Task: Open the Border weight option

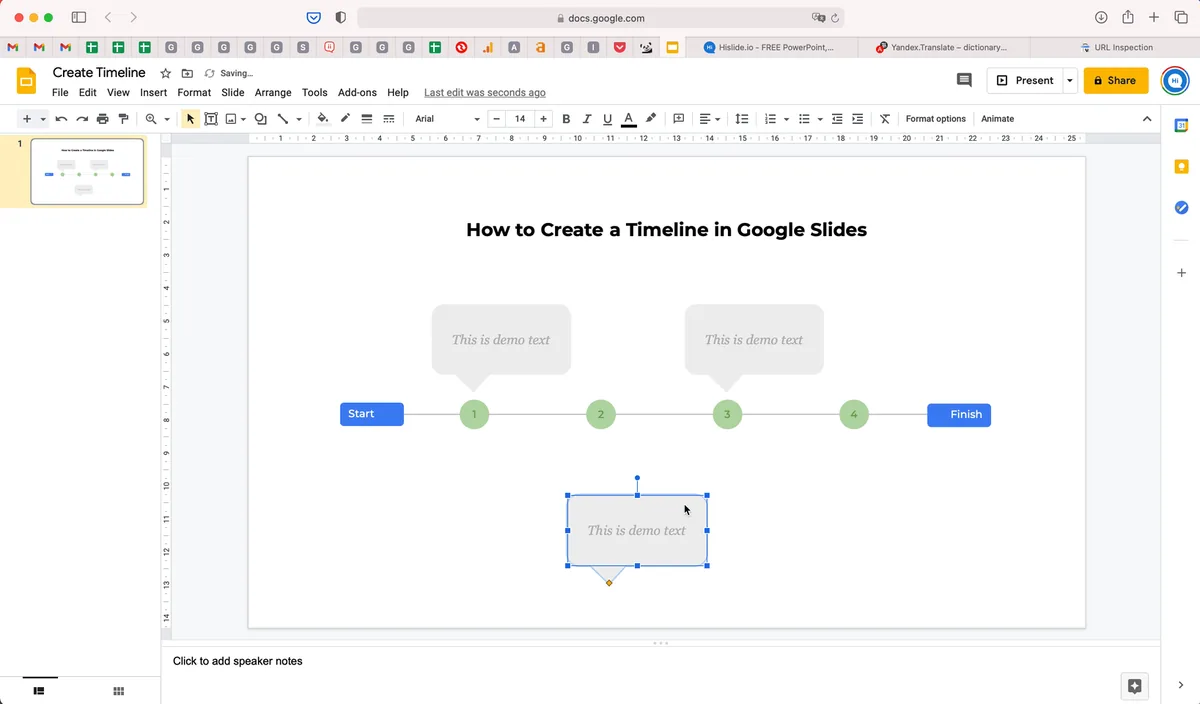Action: click(x=367, y=119)
